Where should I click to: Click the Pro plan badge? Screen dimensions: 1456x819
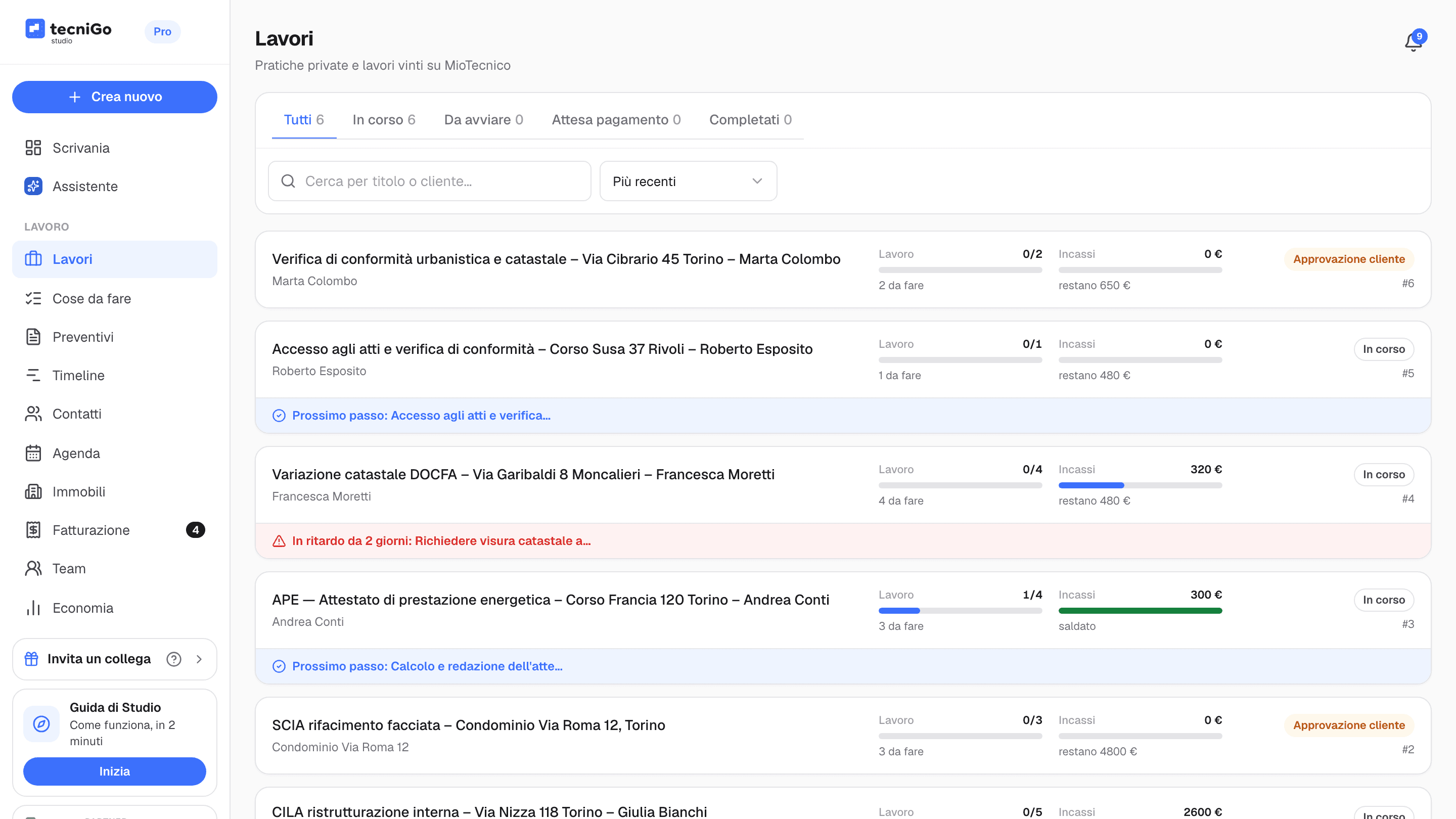(162, 32)
